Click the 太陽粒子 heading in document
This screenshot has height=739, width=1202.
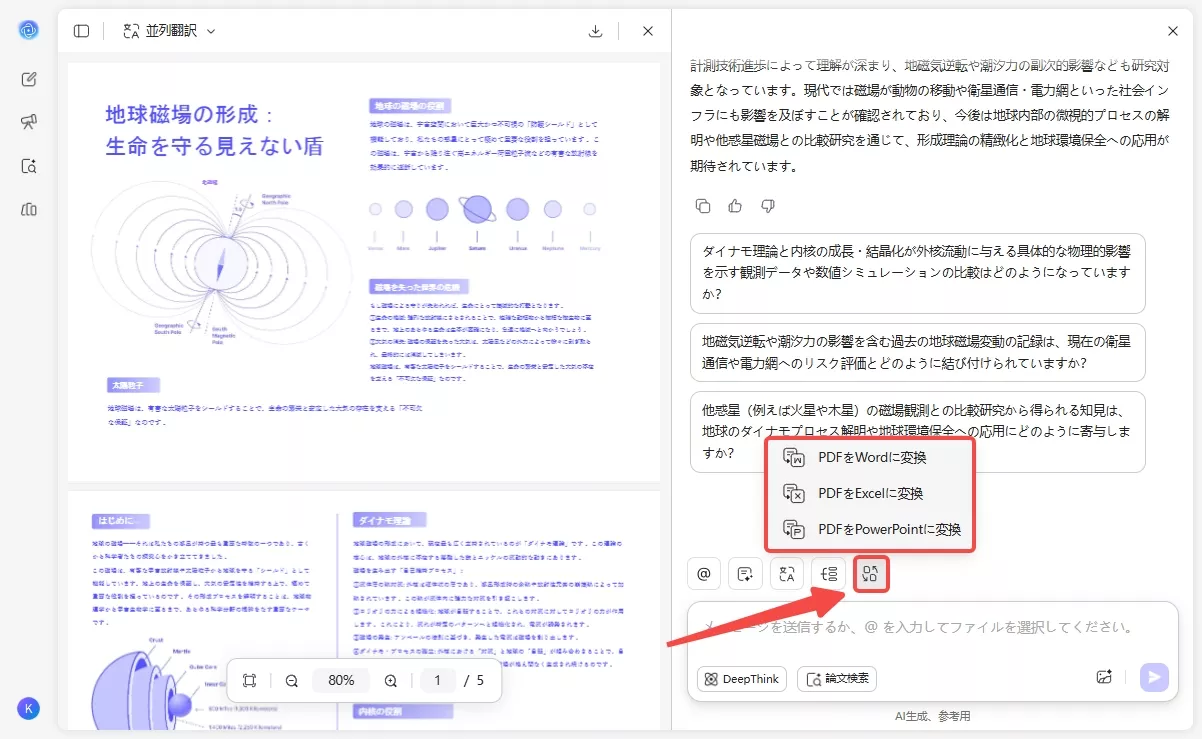[x=133, y=385]
